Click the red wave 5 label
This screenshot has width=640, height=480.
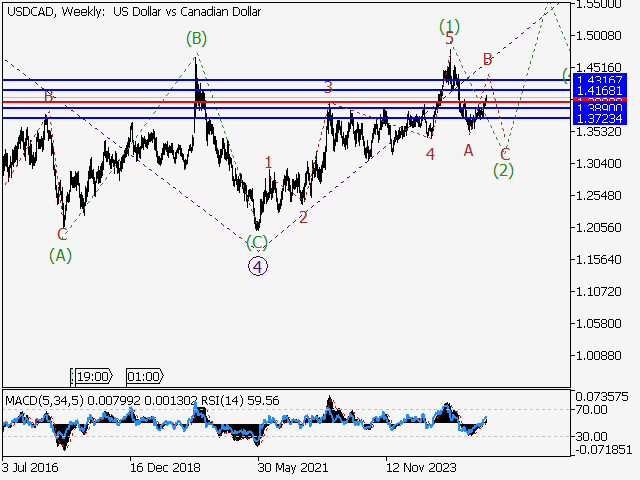click(449, 39)
